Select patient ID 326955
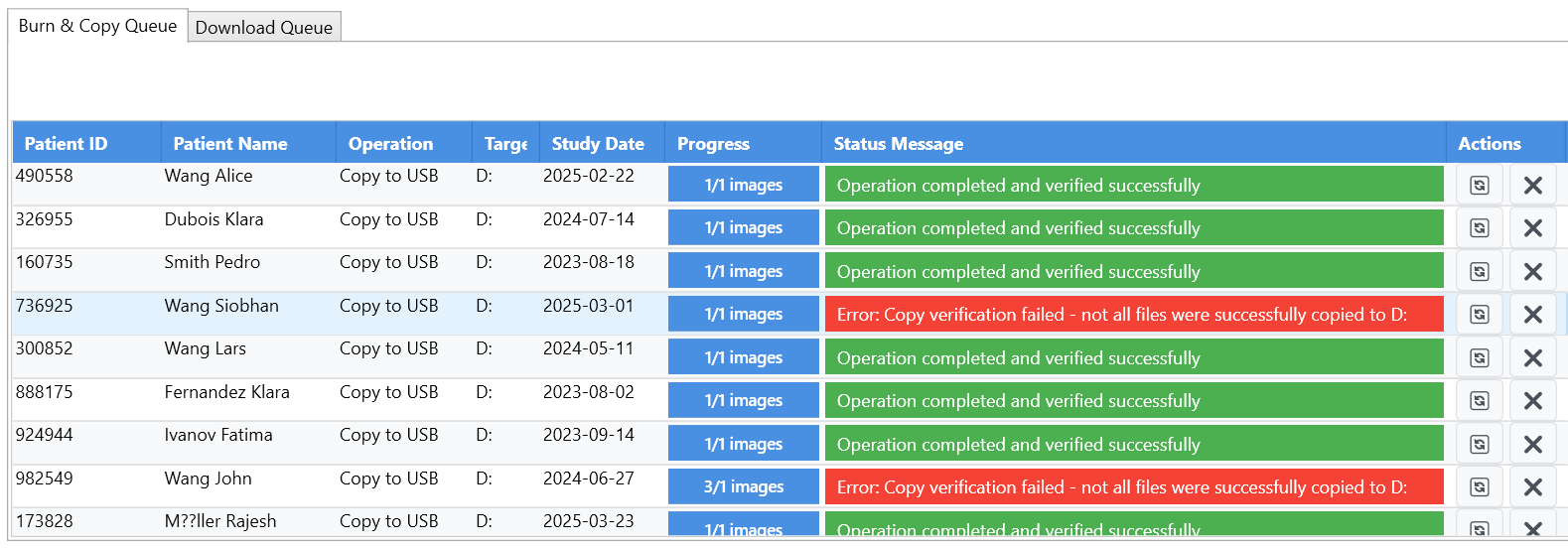 (x=45, y=219)
